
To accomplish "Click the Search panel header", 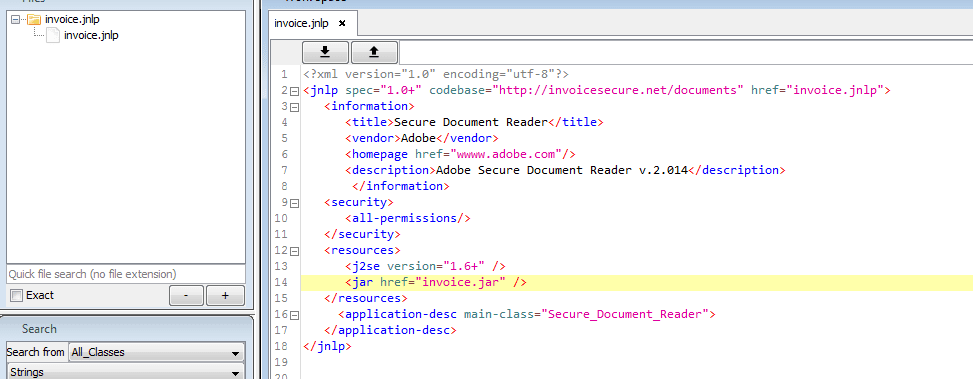I will 39,329.
